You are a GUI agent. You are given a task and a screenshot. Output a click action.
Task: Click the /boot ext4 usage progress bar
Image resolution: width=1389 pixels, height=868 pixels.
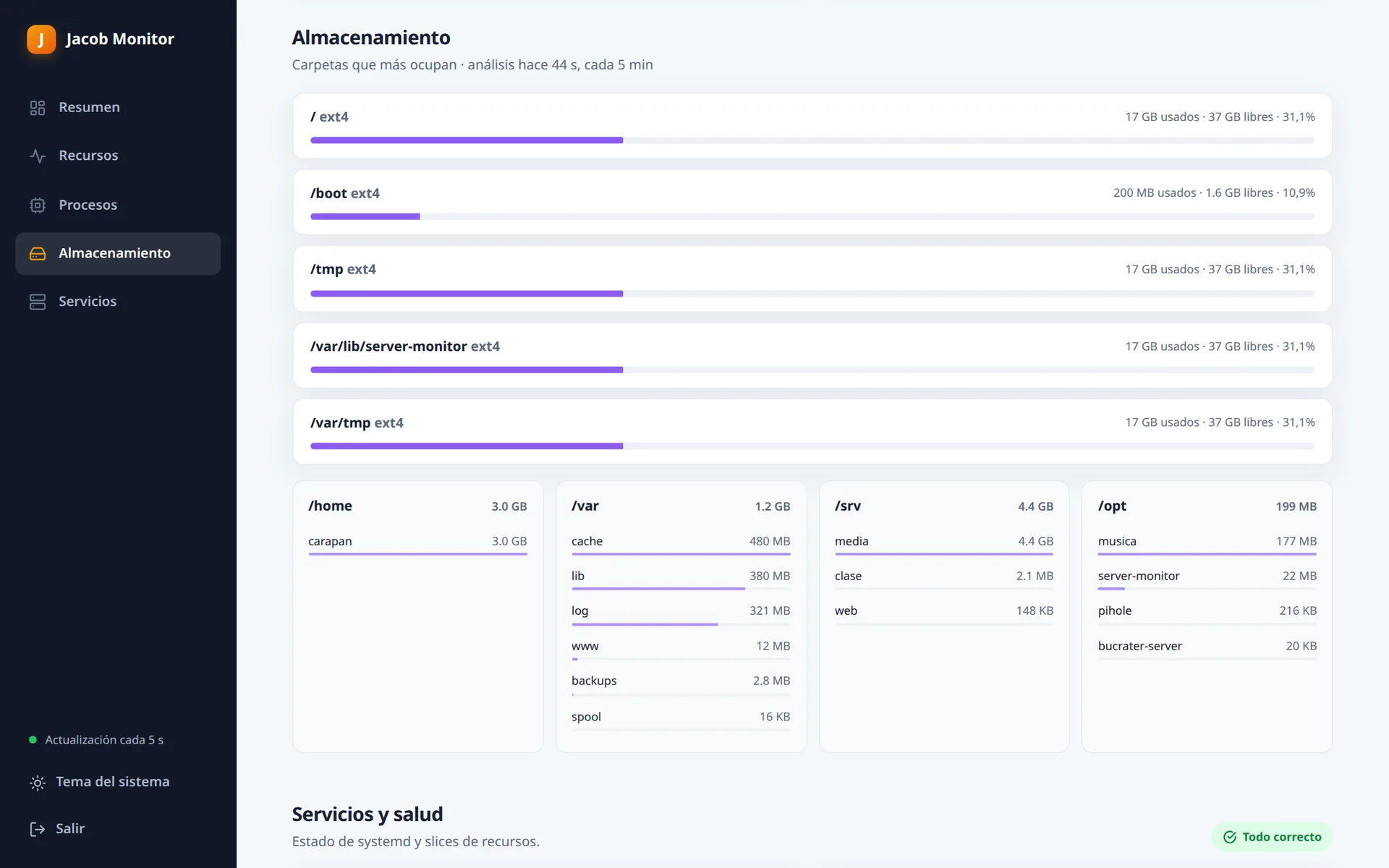tap(812, 216)
